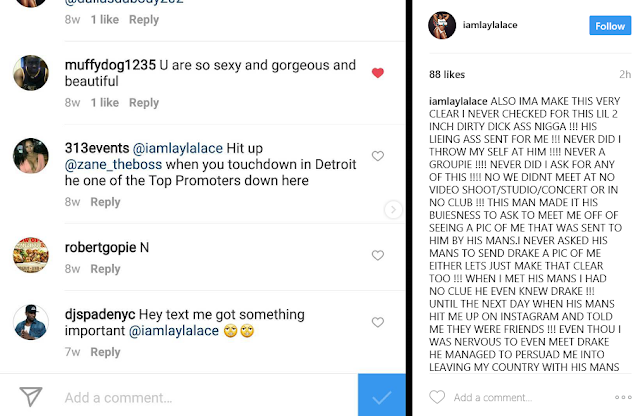Go to next image with arrow chevron

[394, 209]
